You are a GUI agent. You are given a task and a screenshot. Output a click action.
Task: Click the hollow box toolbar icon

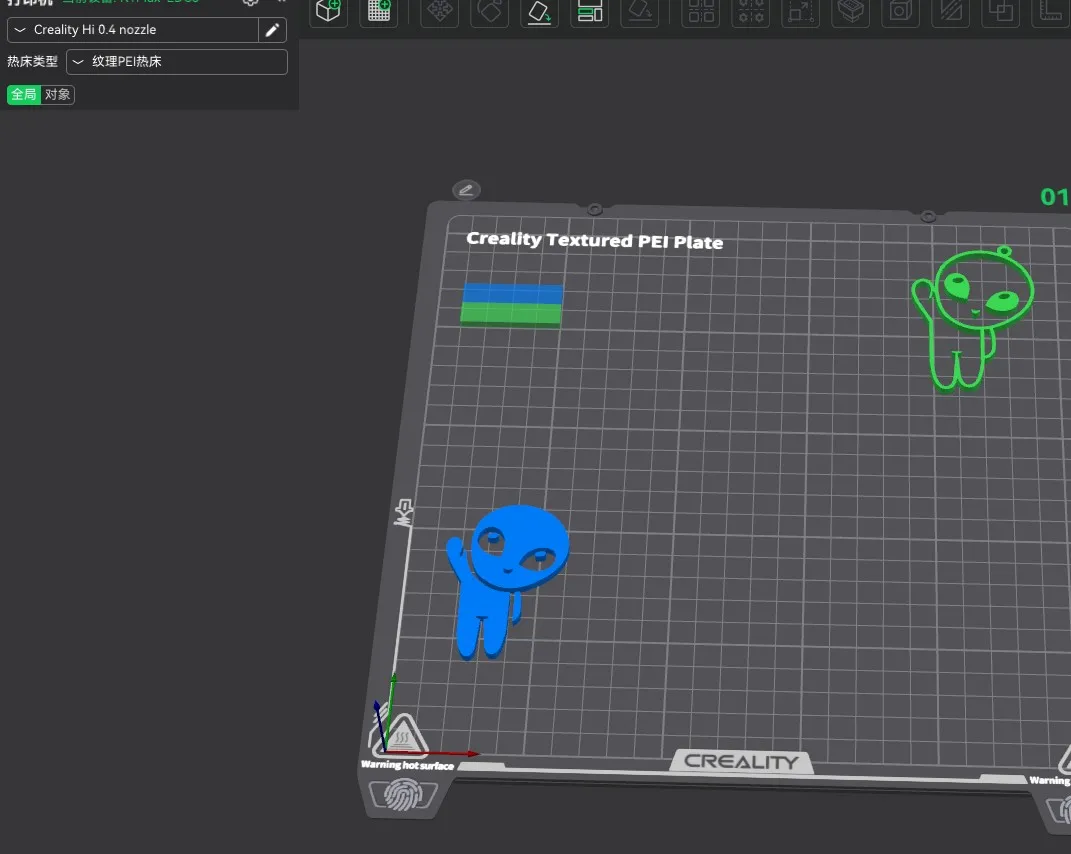pos(851,12)
